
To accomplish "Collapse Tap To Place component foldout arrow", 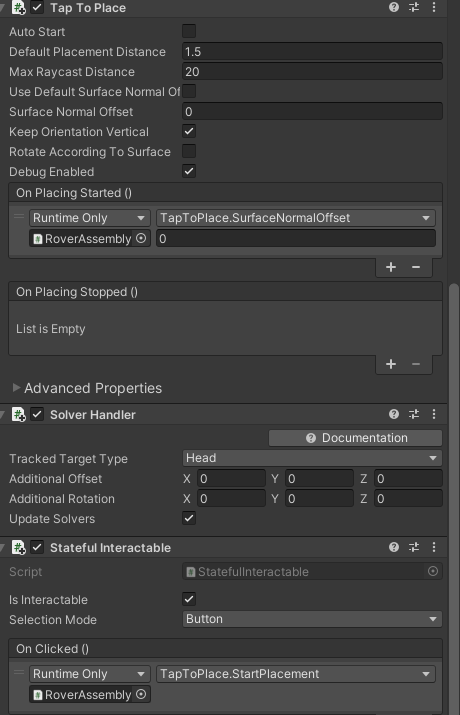I will click(3, 7).
